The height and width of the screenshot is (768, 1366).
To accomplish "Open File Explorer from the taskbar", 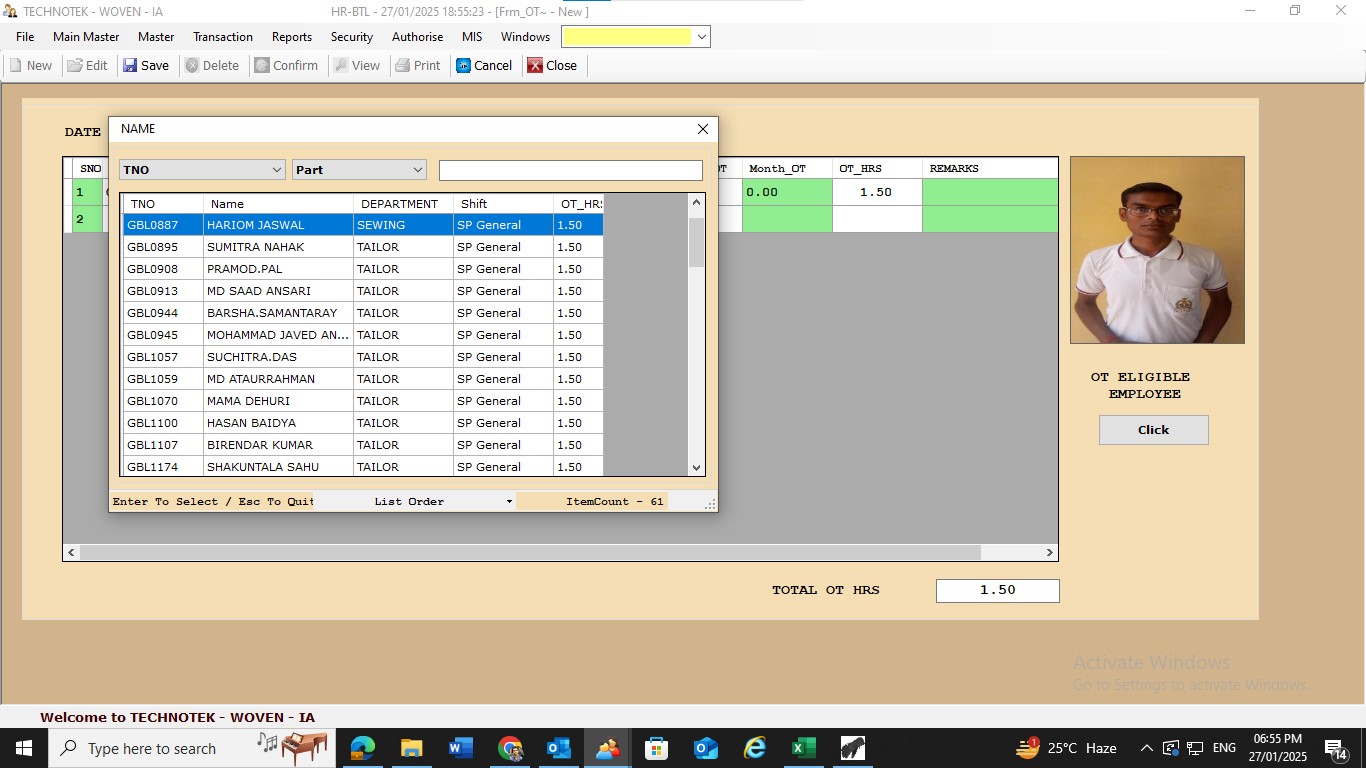I will pyautogui.click(x=412, y=748).
